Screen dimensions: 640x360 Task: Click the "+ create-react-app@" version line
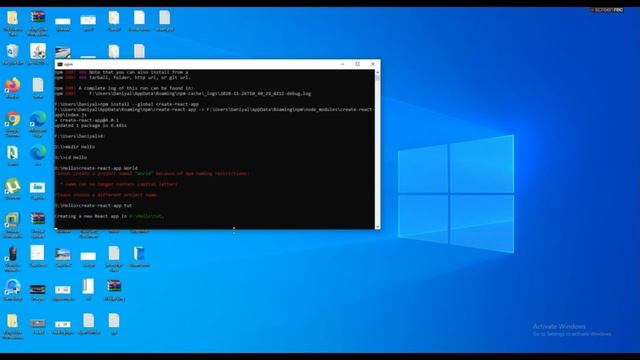pos(87,120)
